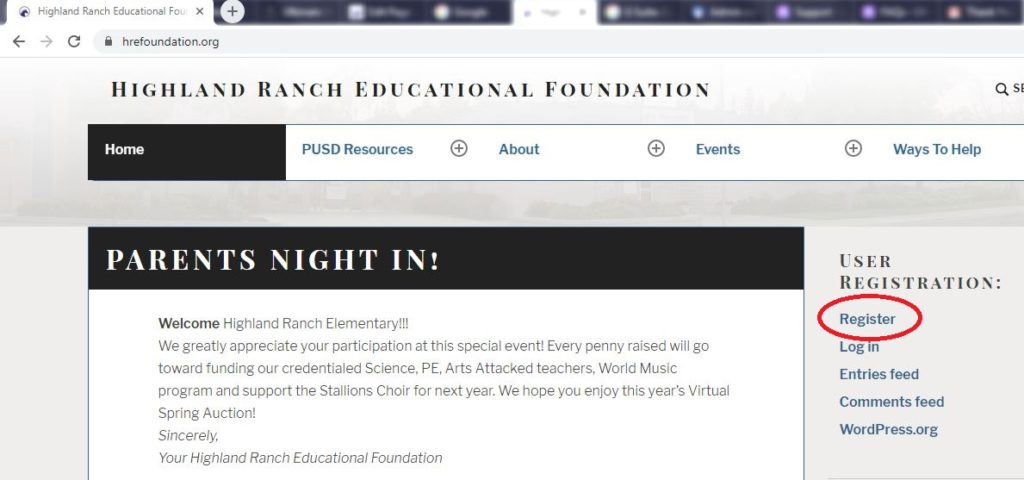Image resolution: width=1024 pixels, height=480 pixels.
Task: Expand the Events submenu
Action: [853, 149]
